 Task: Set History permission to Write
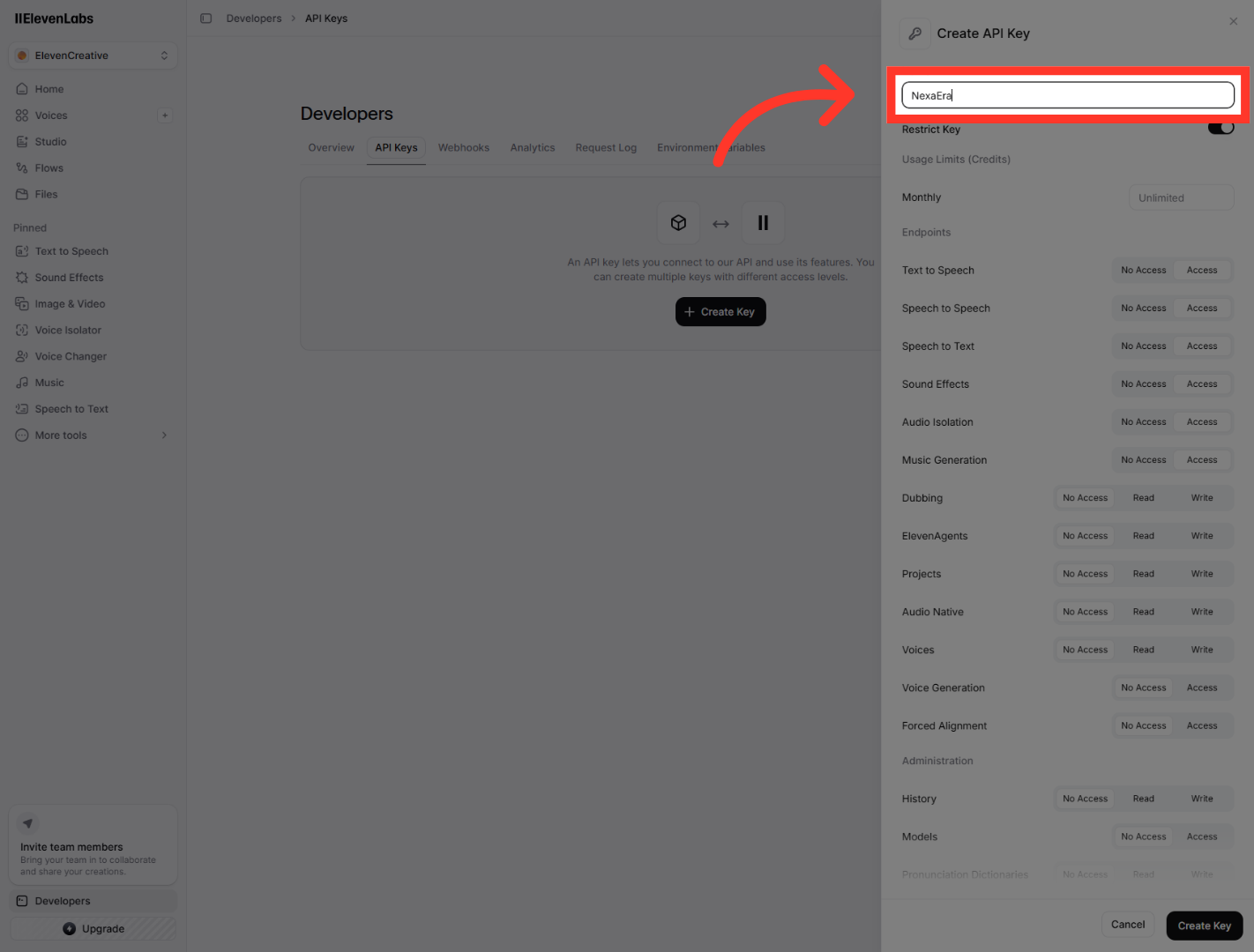coord(1202,799)
